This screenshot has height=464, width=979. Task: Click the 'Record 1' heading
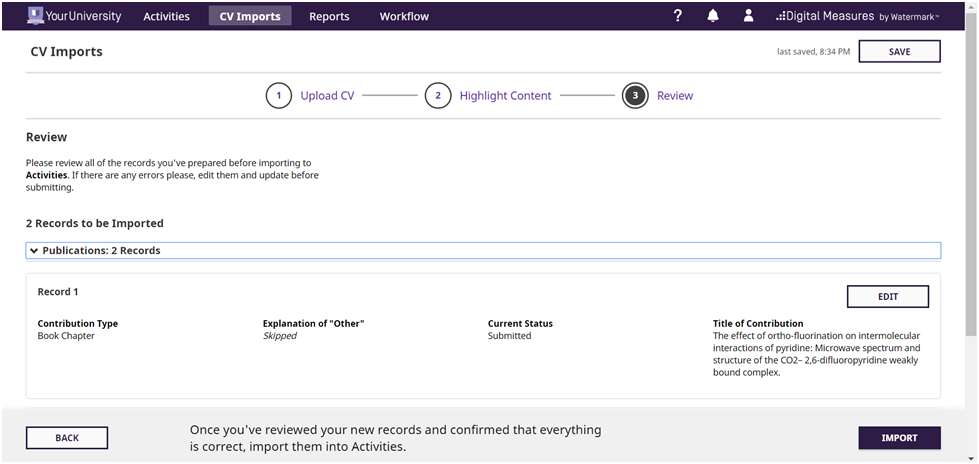click(x=58, y=292)
